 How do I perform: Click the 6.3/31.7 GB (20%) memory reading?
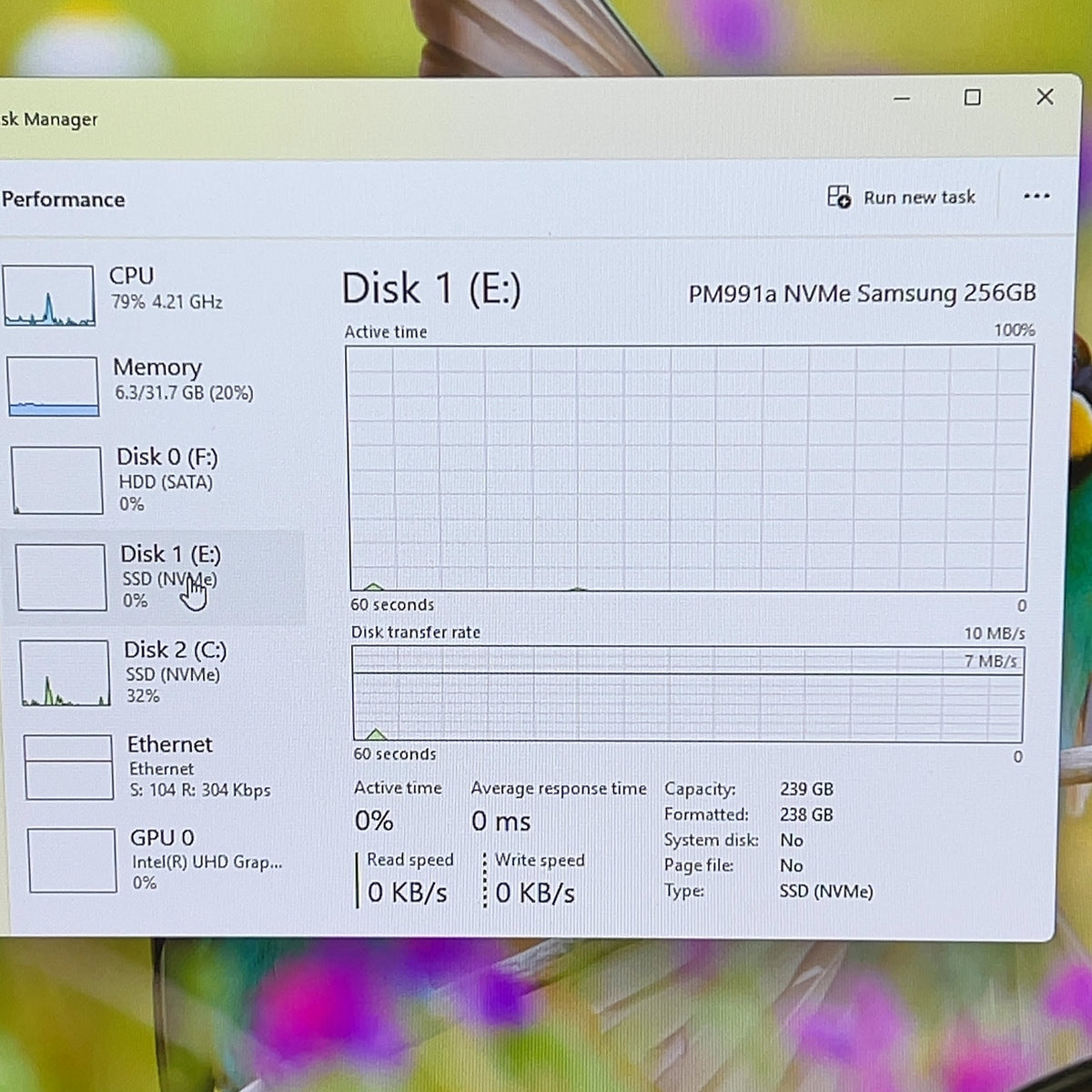pyautogui.click(x=184, y=393)
